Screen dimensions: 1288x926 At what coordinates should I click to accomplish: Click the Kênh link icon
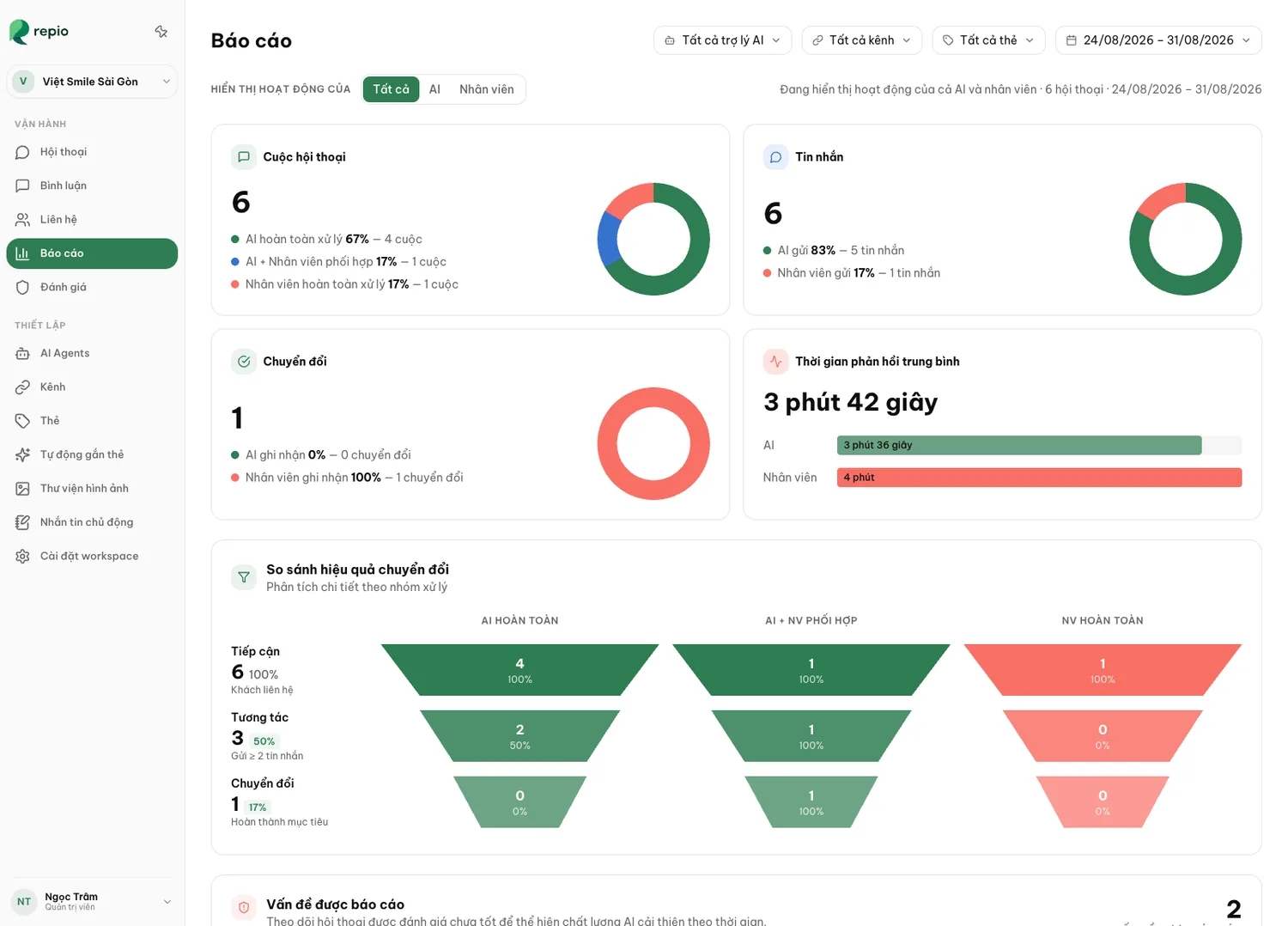point(23,387)
